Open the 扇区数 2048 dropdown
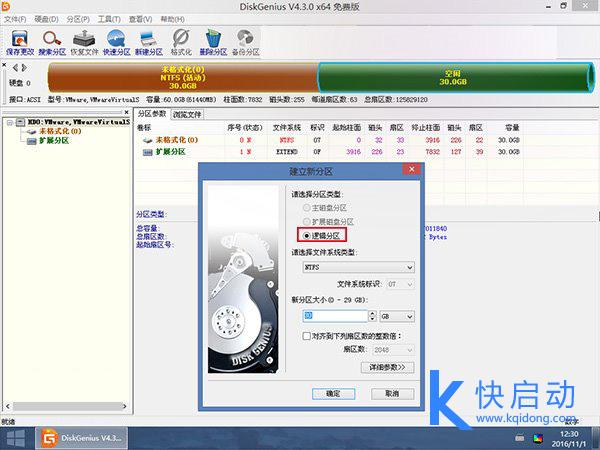Image resolution: width=600 pixels, height=450 pixels. [393, 349]
